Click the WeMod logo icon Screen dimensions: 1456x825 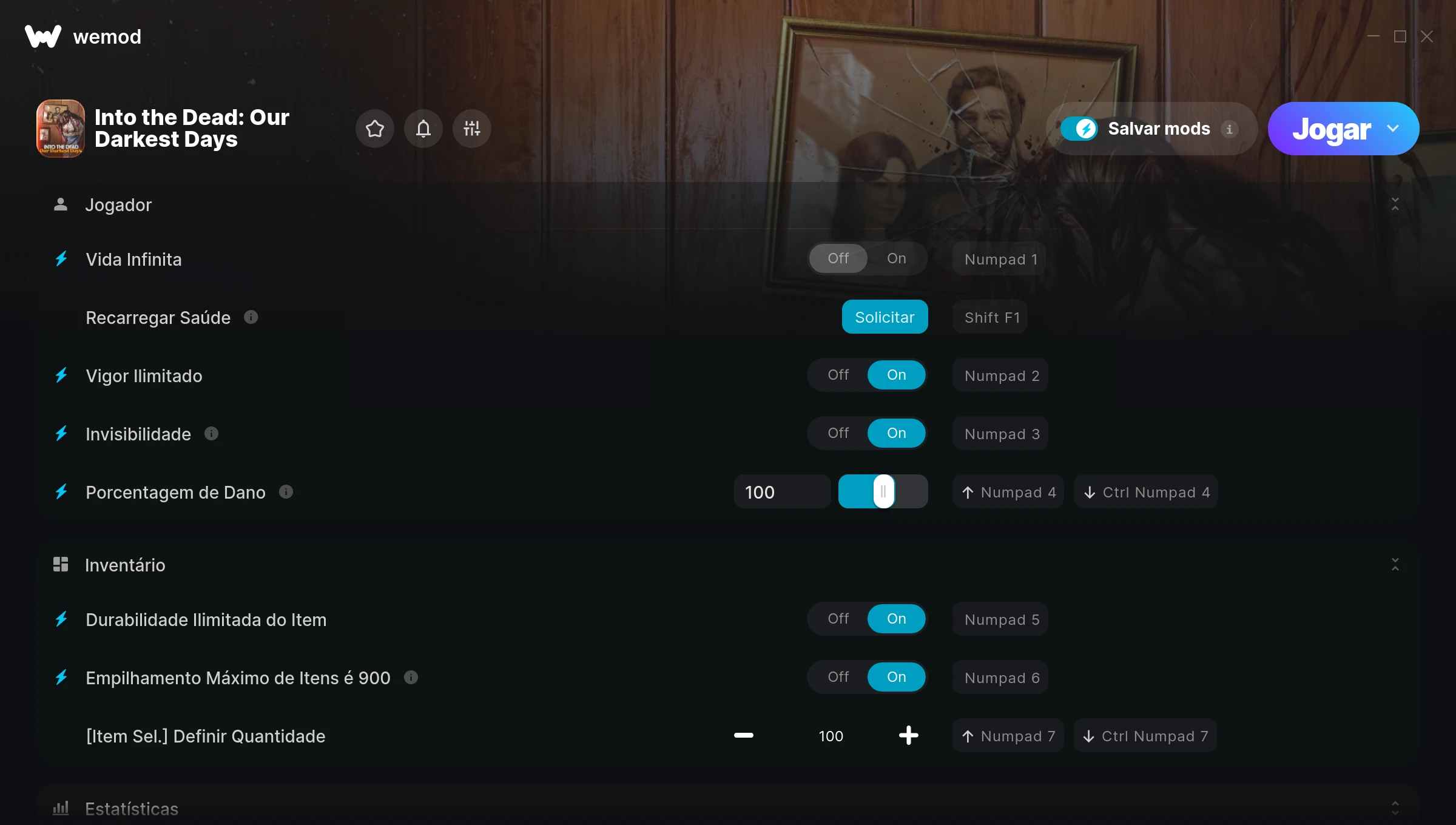pos(43,36)
